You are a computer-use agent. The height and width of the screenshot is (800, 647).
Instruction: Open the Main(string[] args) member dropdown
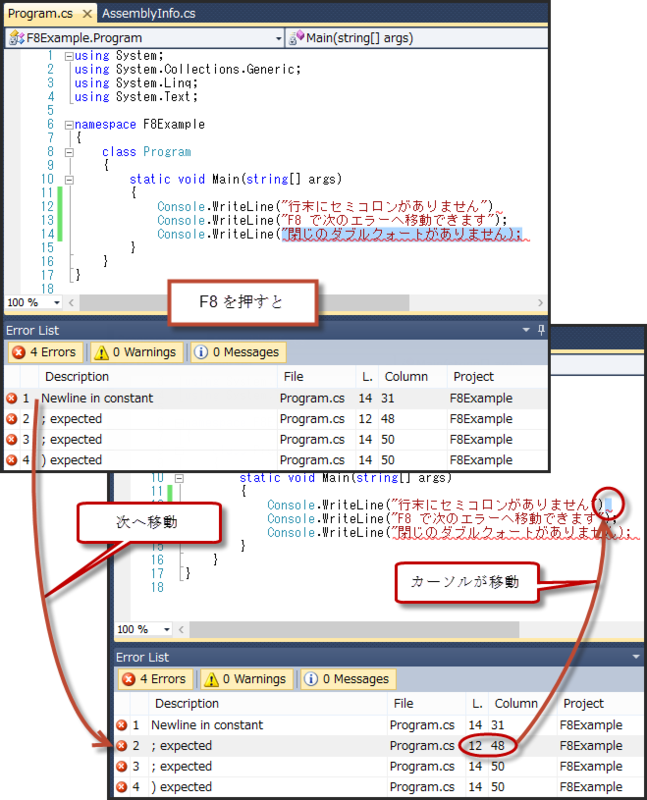[417, 38]
